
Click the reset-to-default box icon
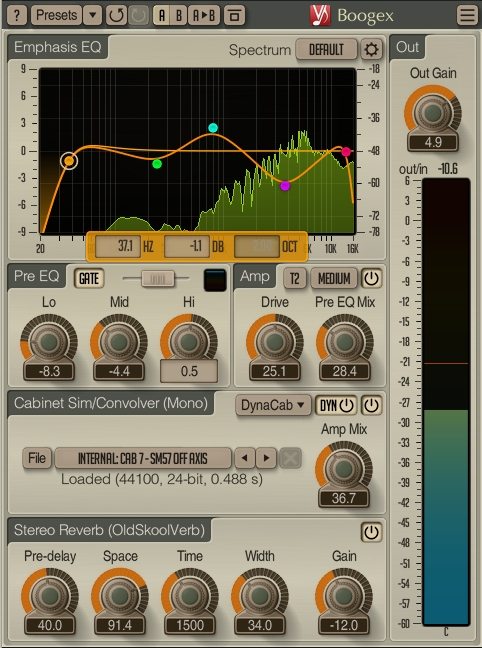234,16
